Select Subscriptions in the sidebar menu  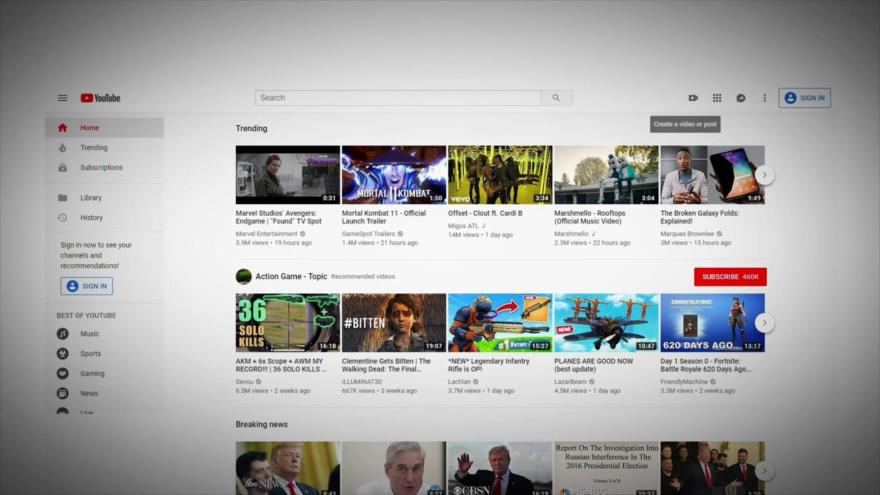pos(104,167)
